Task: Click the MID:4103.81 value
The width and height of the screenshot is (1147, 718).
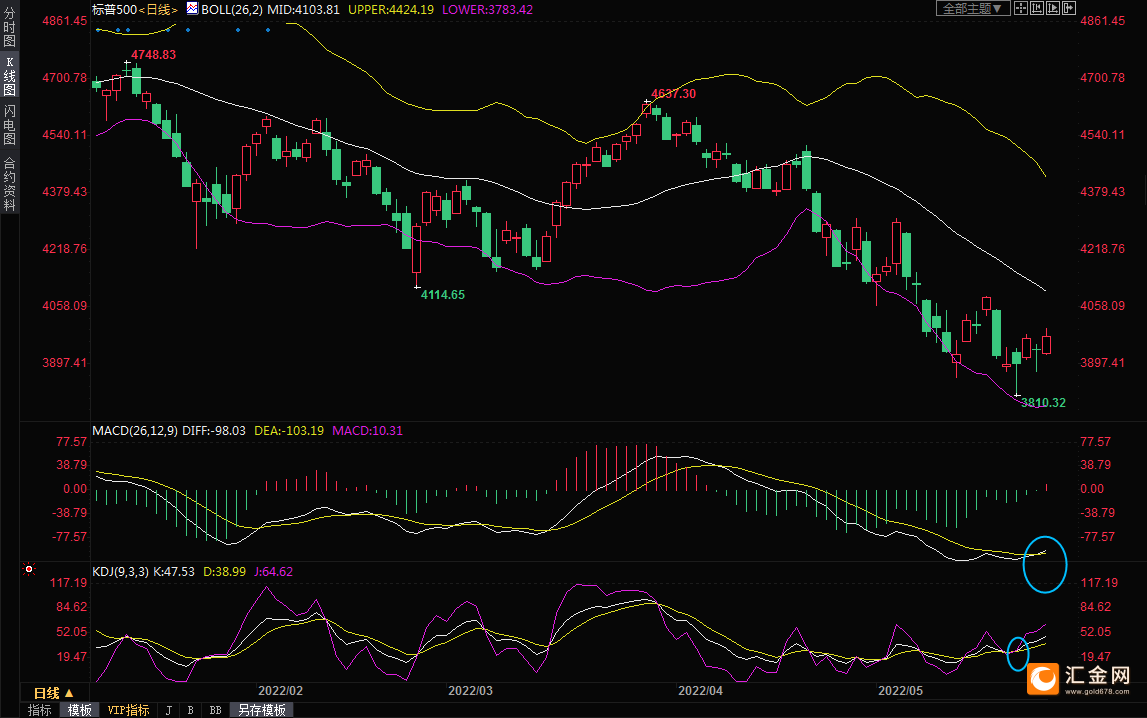Action: pos(304,10)
